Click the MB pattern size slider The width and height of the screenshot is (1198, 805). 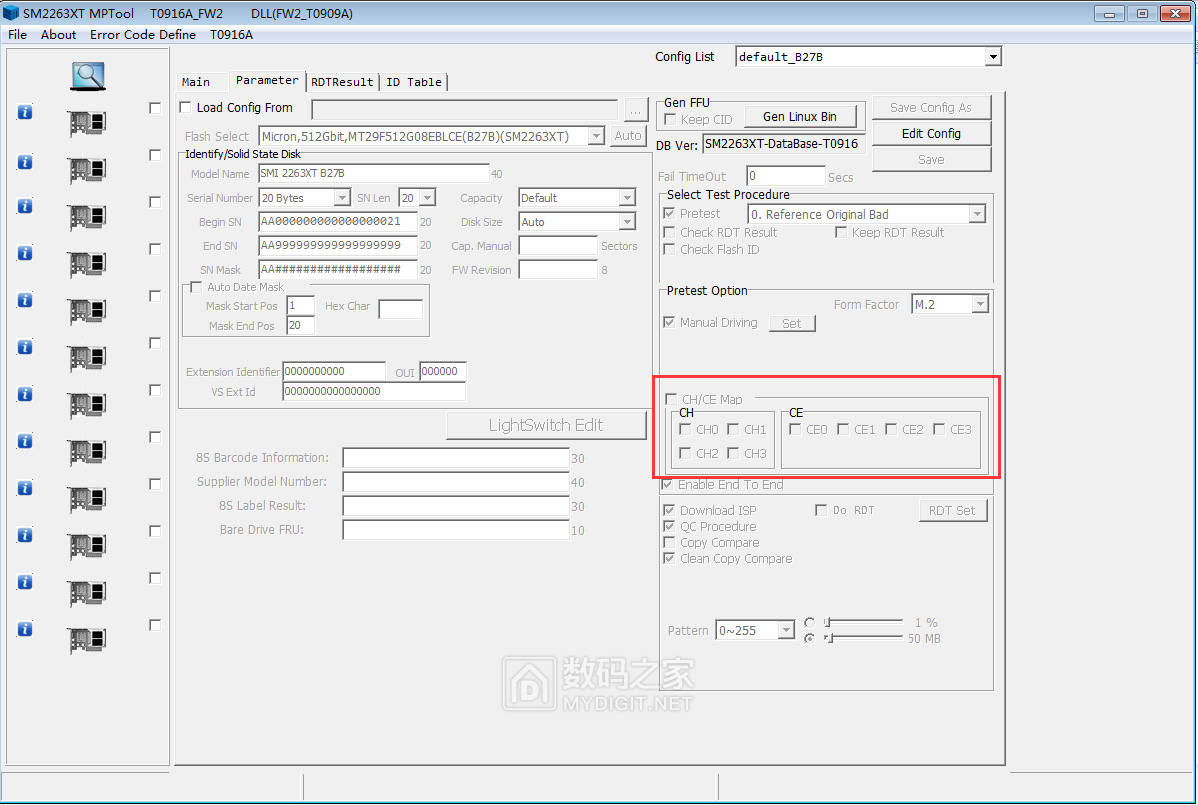[x=864, y=638]
